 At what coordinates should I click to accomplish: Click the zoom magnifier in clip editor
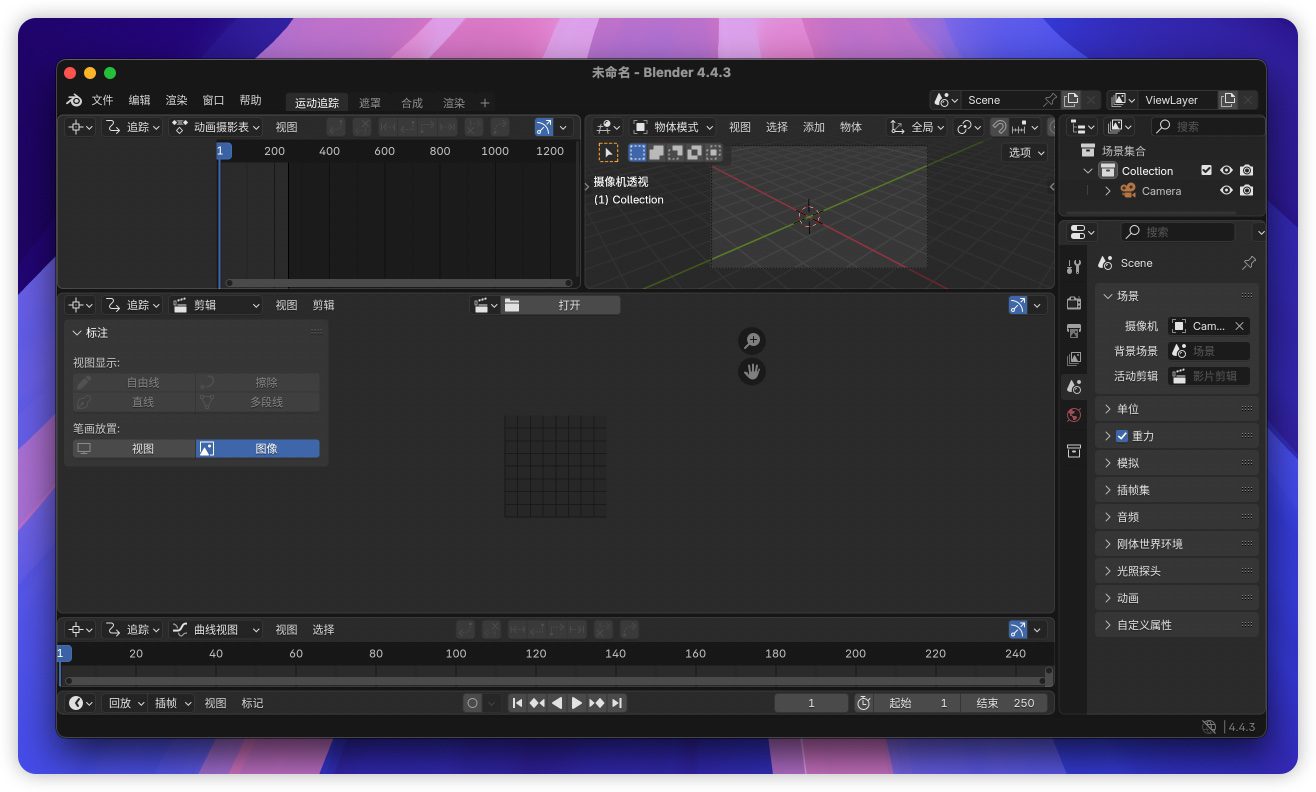coord(752,341)
